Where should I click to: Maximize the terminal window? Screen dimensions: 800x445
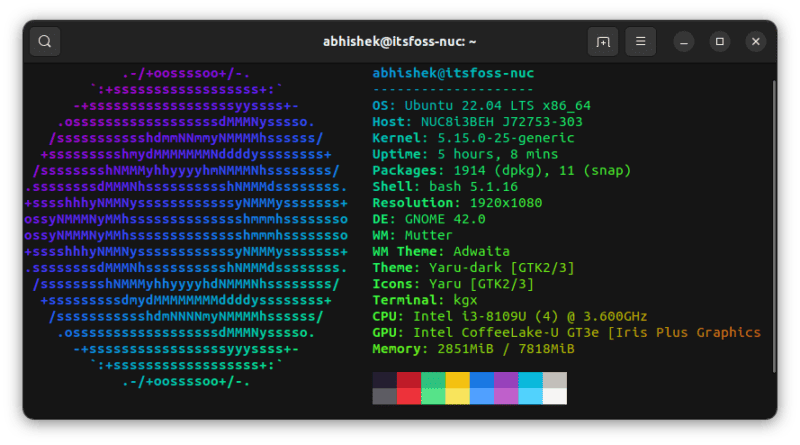(719, 42)
